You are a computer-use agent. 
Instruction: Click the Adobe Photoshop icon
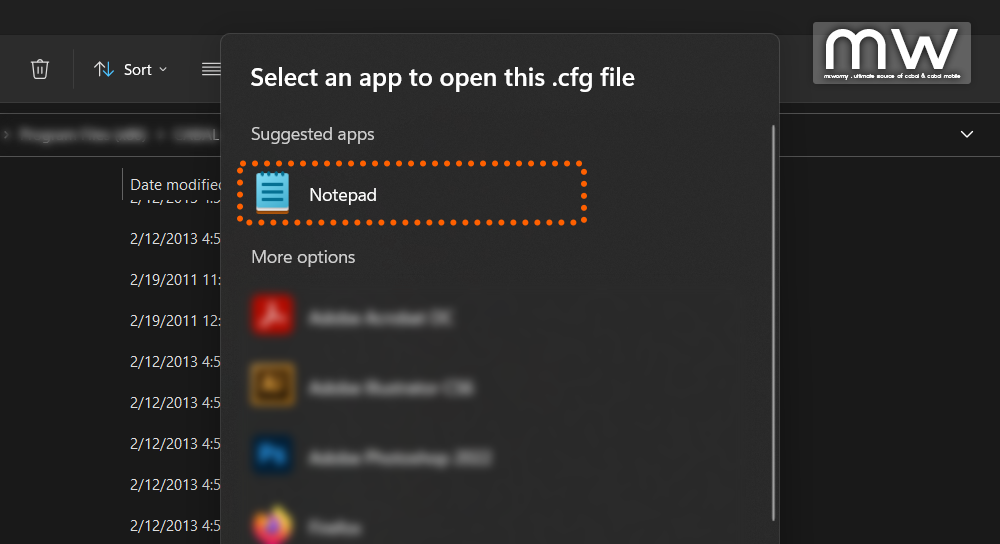coord(272,456)
